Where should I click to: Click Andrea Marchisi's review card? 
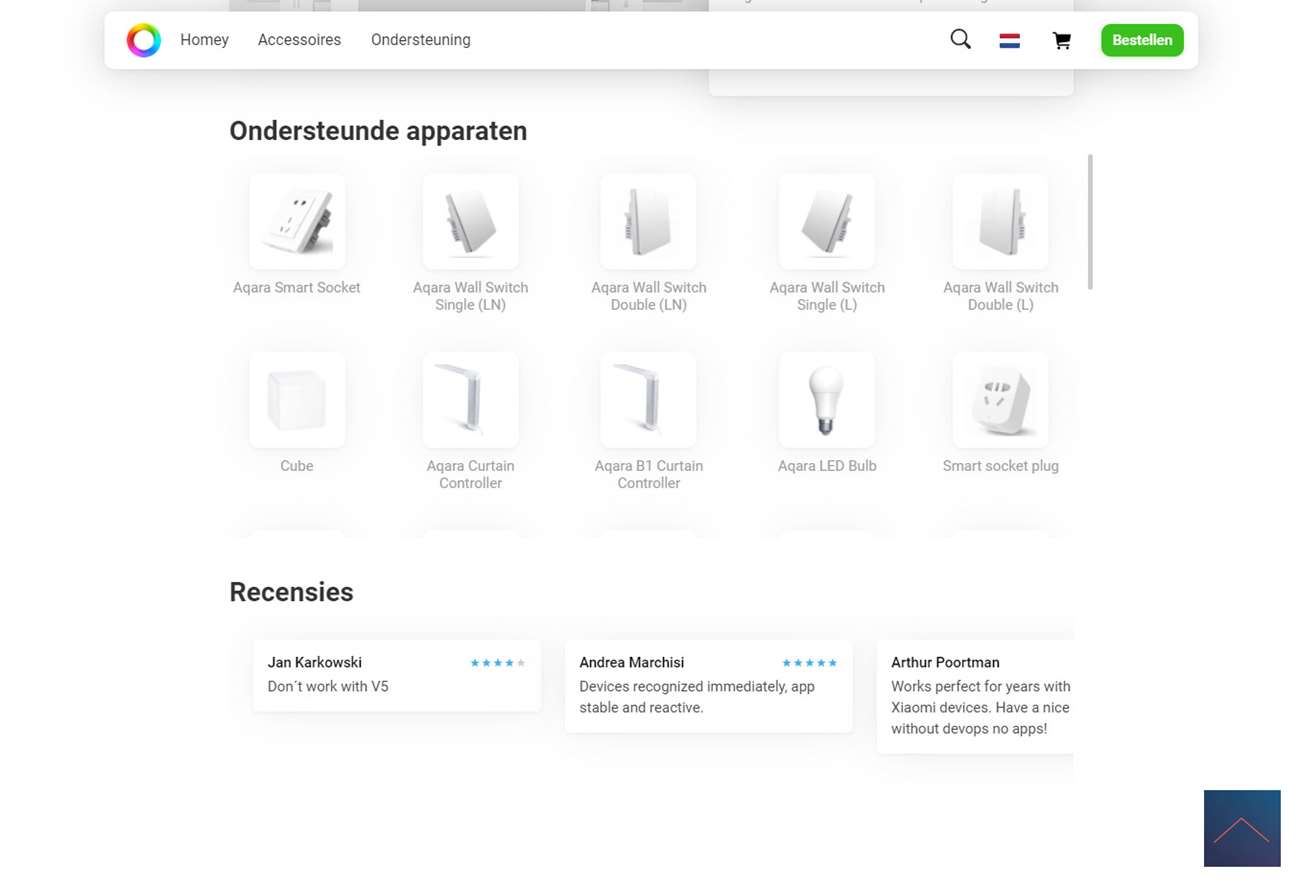tap(708, 686)
